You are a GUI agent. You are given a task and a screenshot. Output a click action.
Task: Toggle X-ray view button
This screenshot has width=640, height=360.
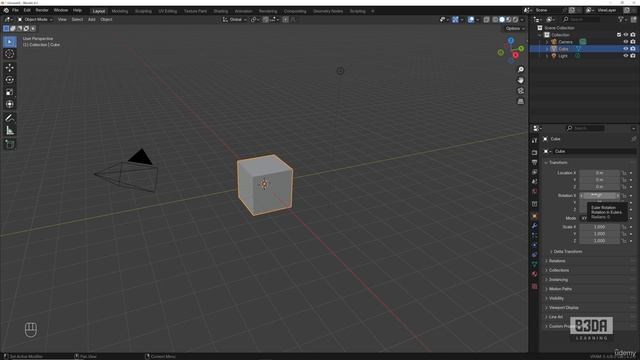click(487, 20)
